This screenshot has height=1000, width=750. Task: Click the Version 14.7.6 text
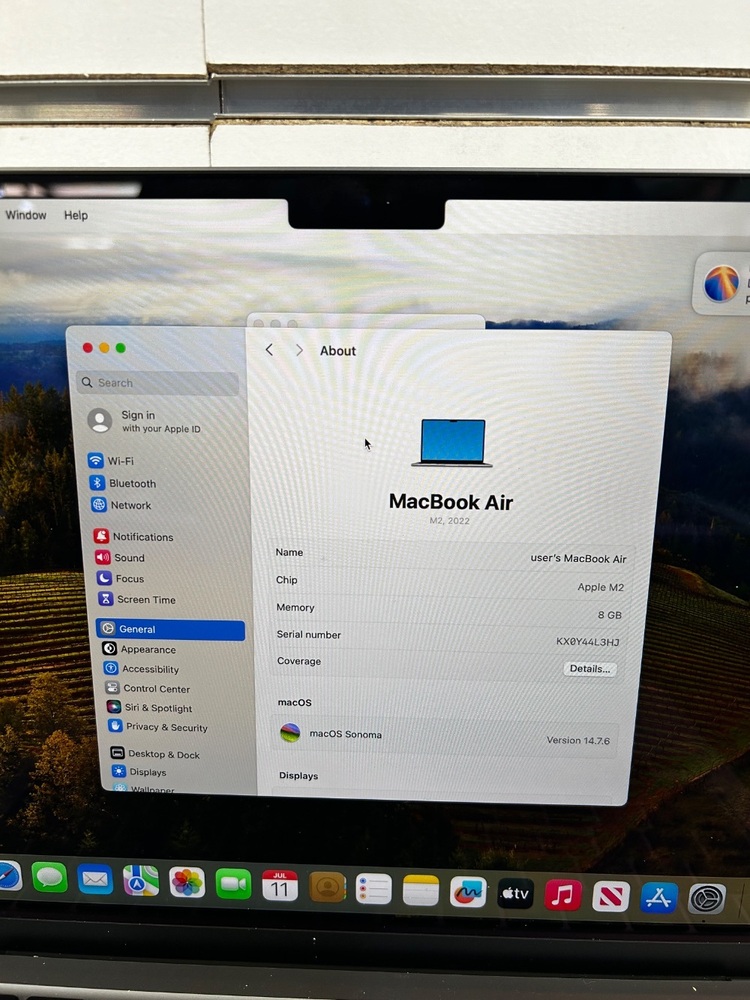(x=578, y=740)
